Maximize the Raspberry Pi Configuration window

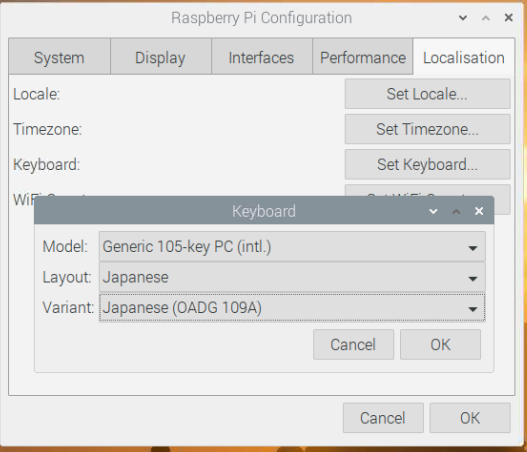tap(486, 17)
